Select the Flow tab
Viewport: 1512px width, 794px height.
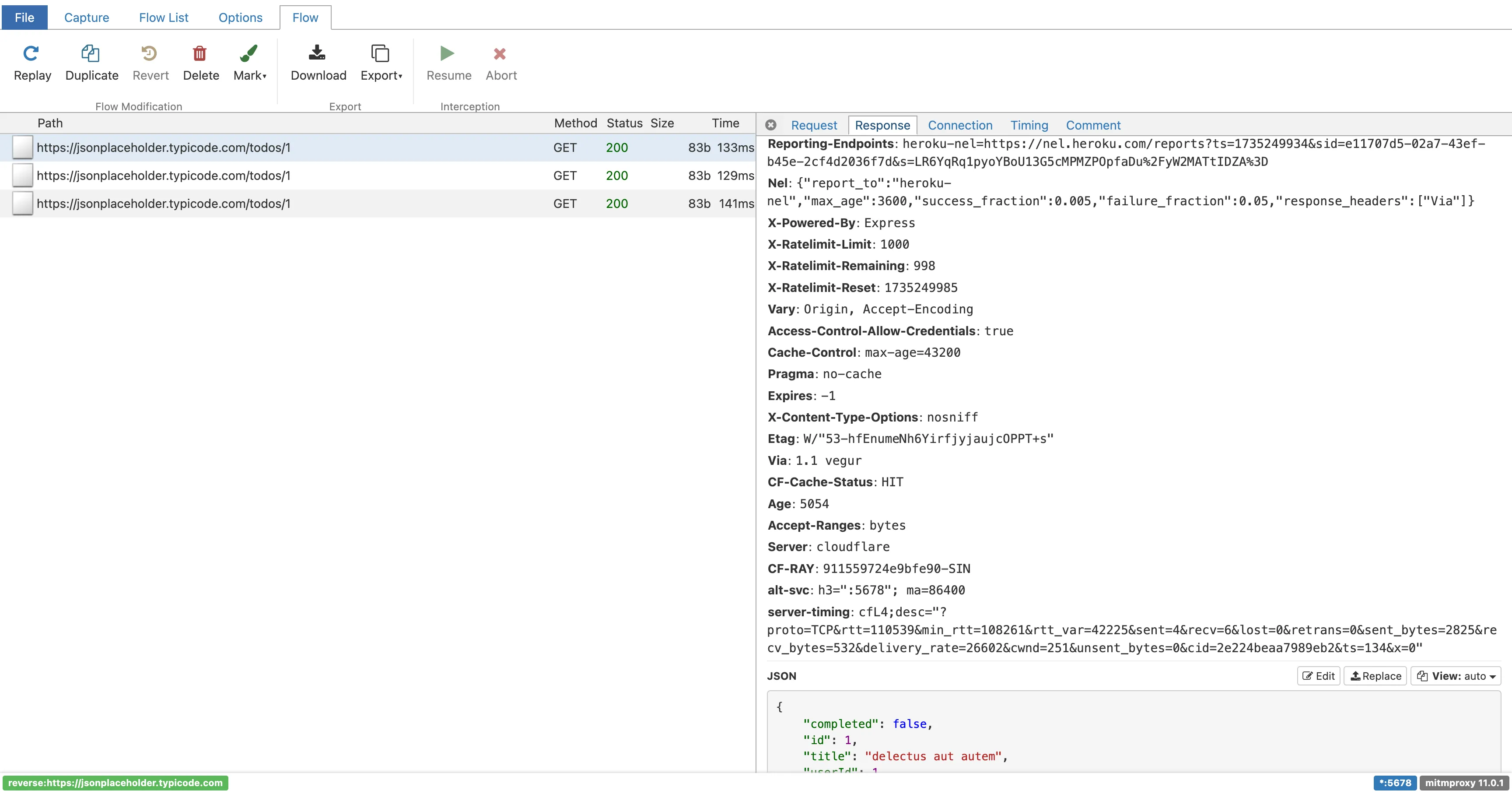coord(305,18)
